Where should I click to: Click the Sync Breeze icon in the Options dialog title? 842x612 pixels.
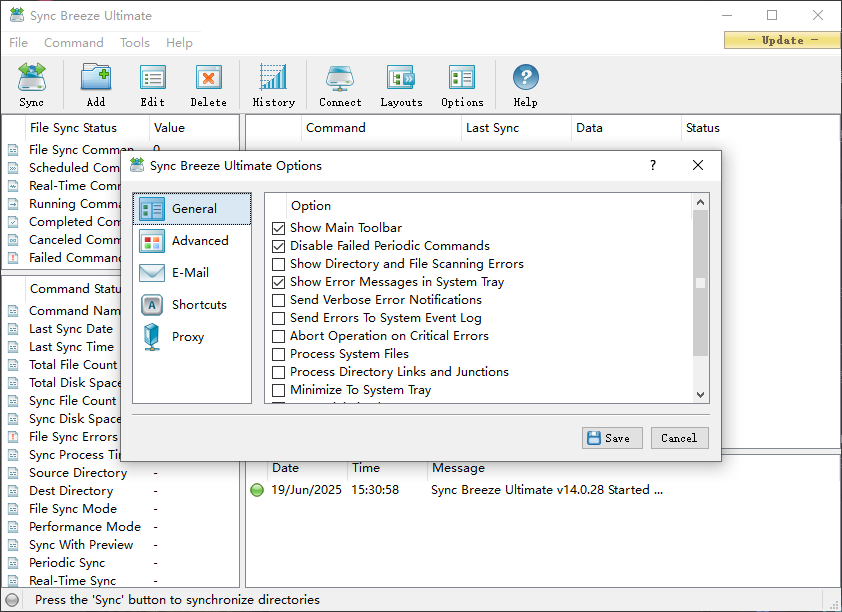click(x=137, y=165)
